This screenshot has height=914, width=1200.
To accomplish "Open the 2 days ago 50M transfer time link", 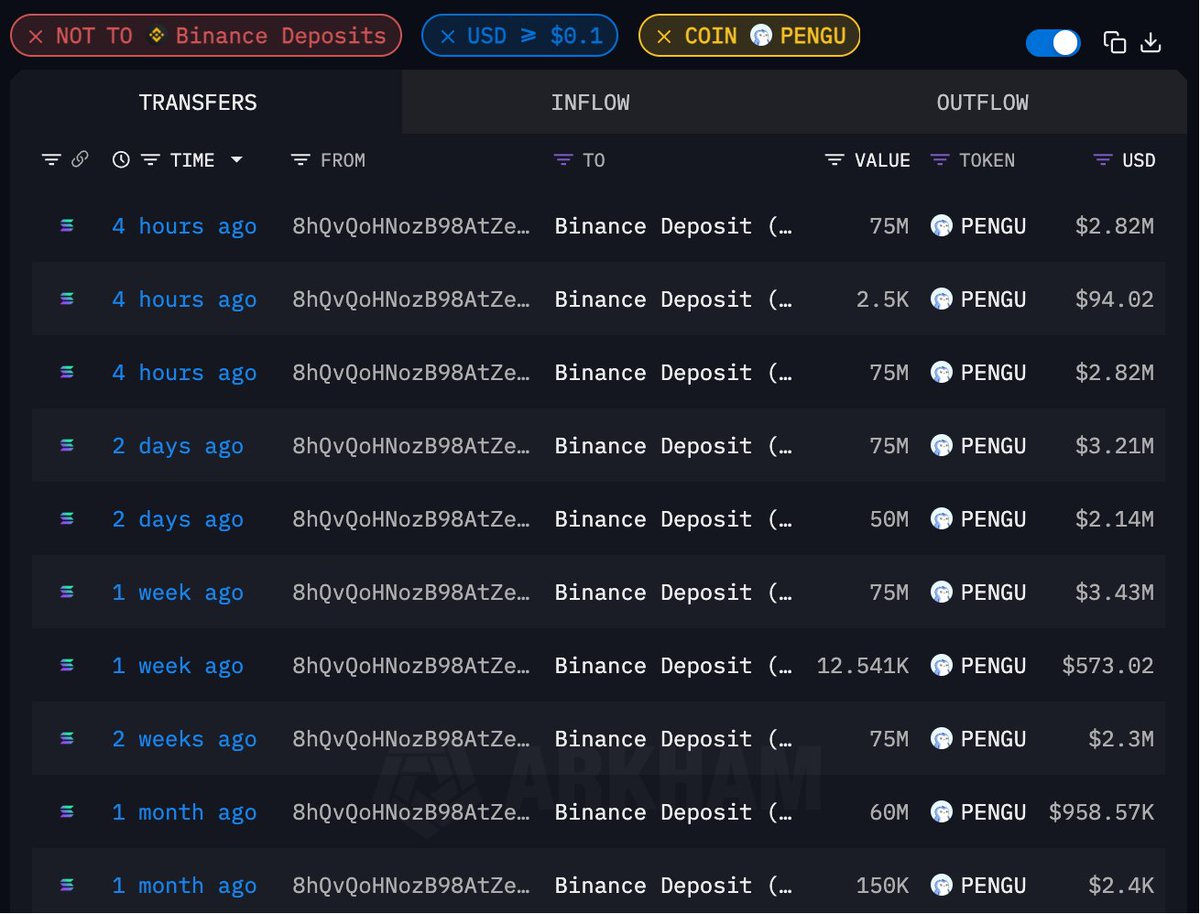I will pyautogui.click(x=178, y=520).
